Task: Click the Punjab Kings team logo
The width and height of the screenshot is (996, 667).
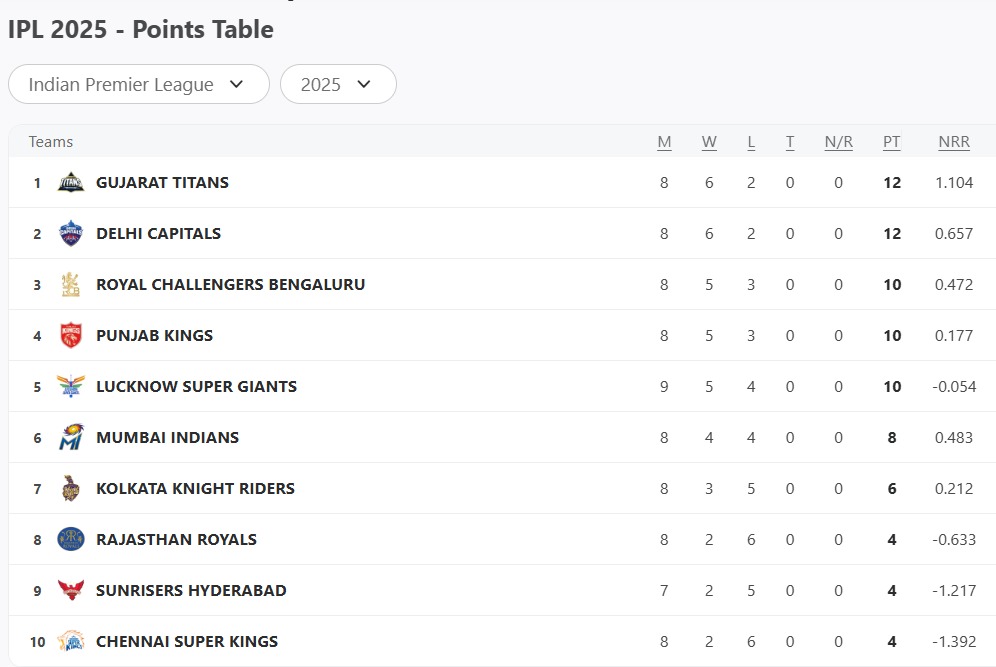Action: (x=71, y=335)
